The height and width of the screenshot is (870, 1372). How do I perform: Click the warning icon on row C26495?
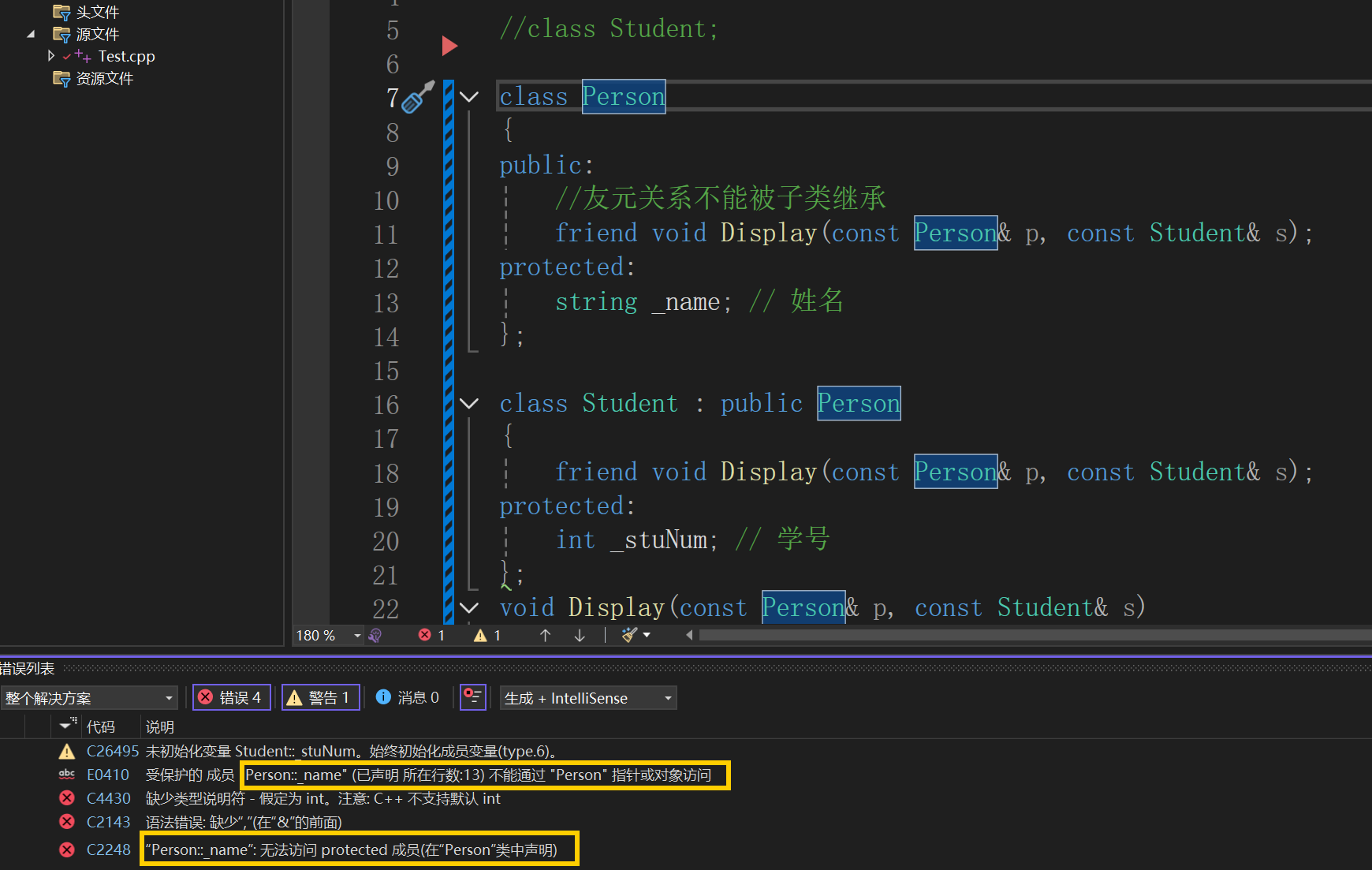point(67,751)
